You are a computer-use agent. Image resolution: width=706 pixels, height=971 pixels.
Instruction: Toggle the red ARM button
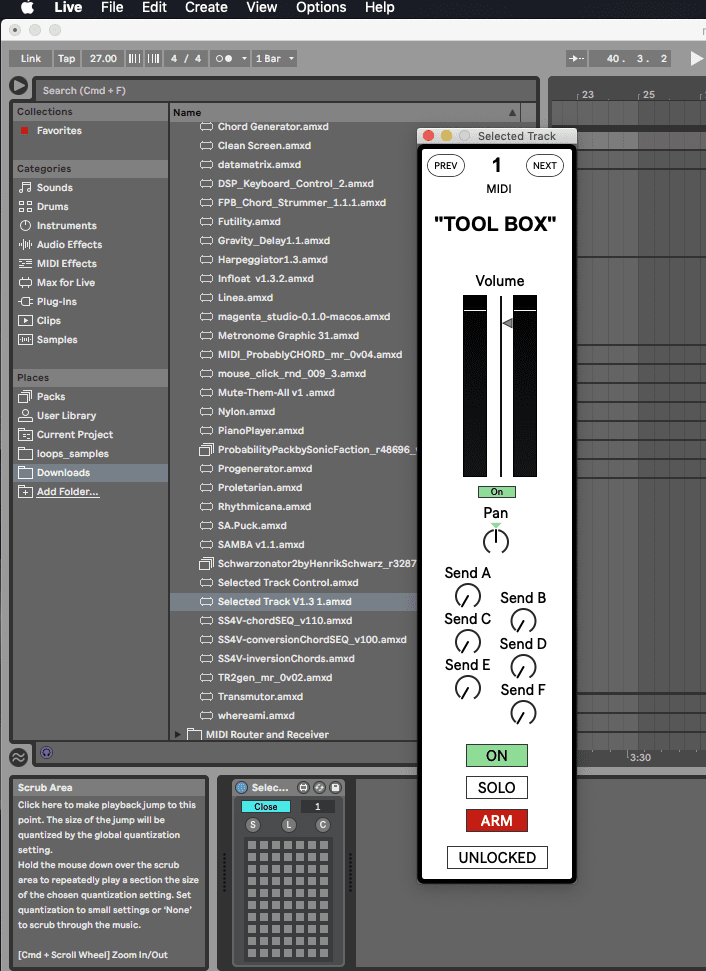pos(497,821)
